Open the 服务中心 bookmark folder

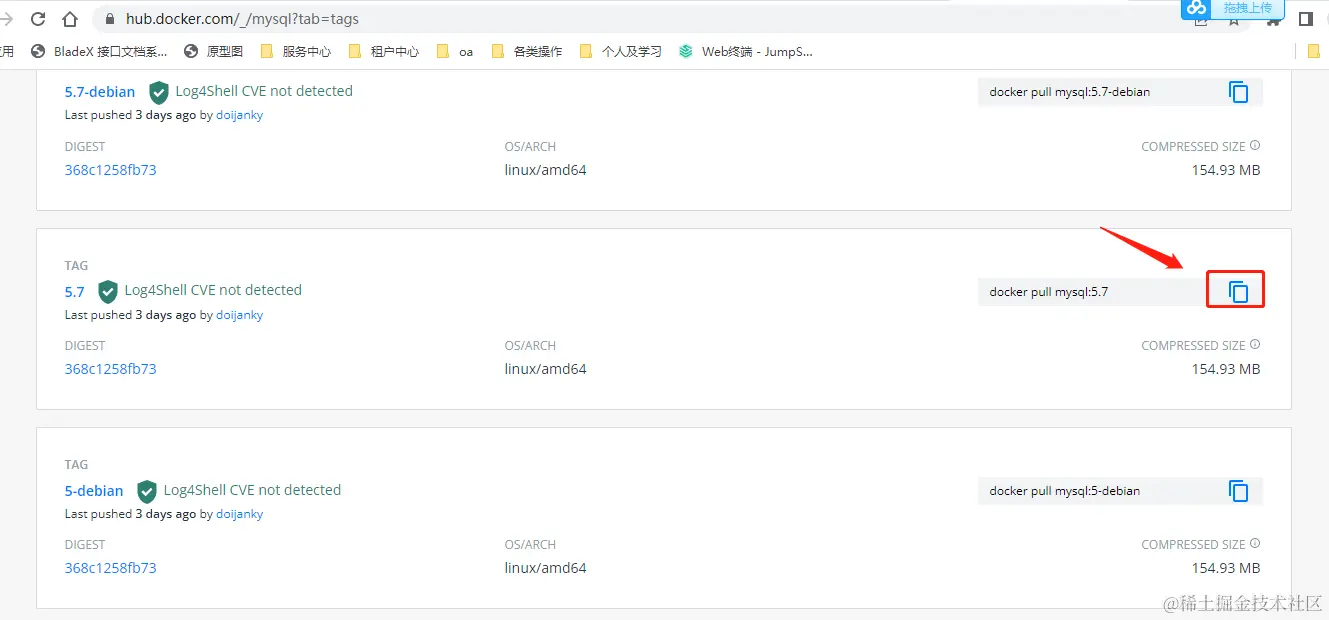(296, 51)
